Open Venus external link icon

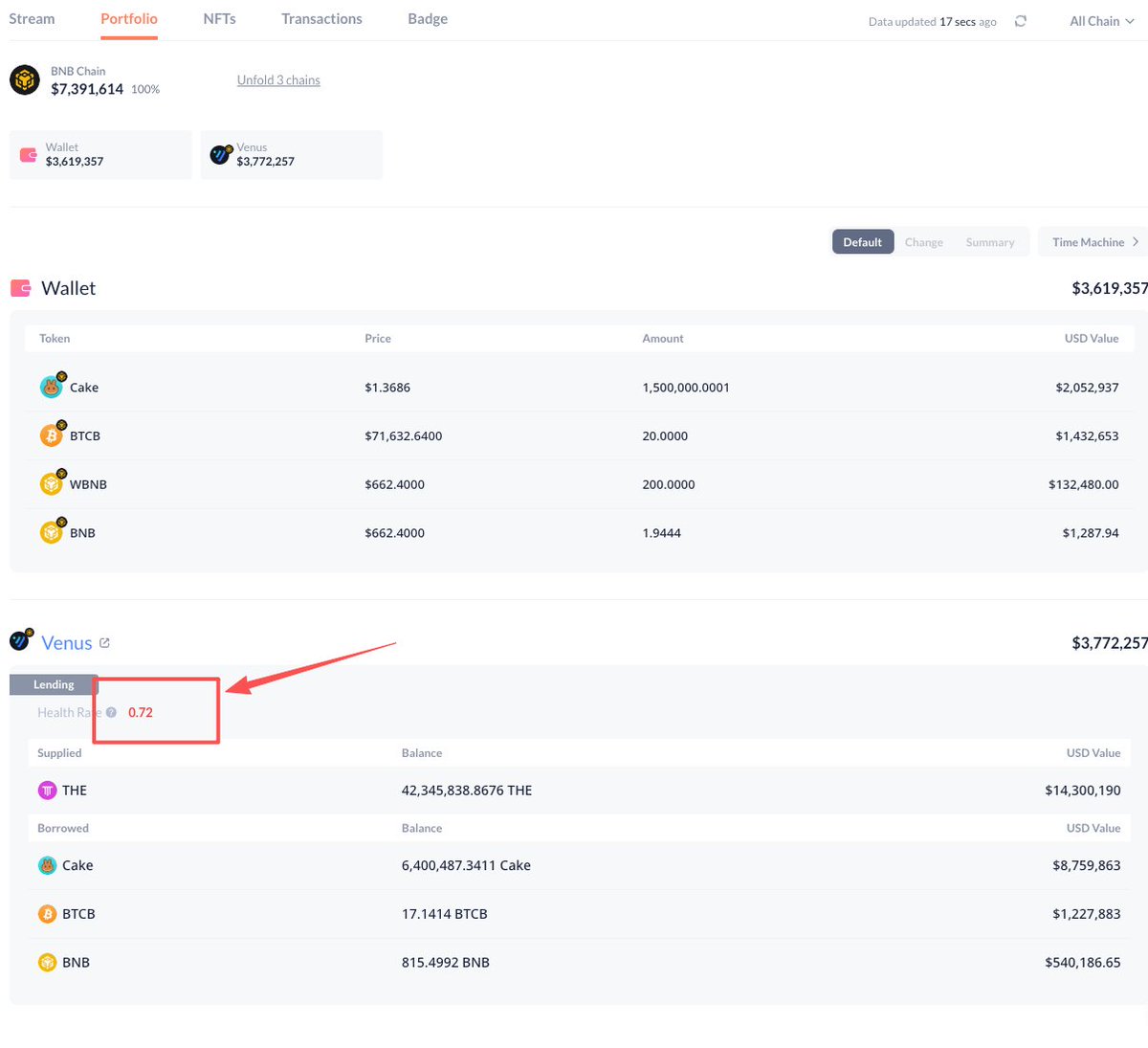point(104,643)
